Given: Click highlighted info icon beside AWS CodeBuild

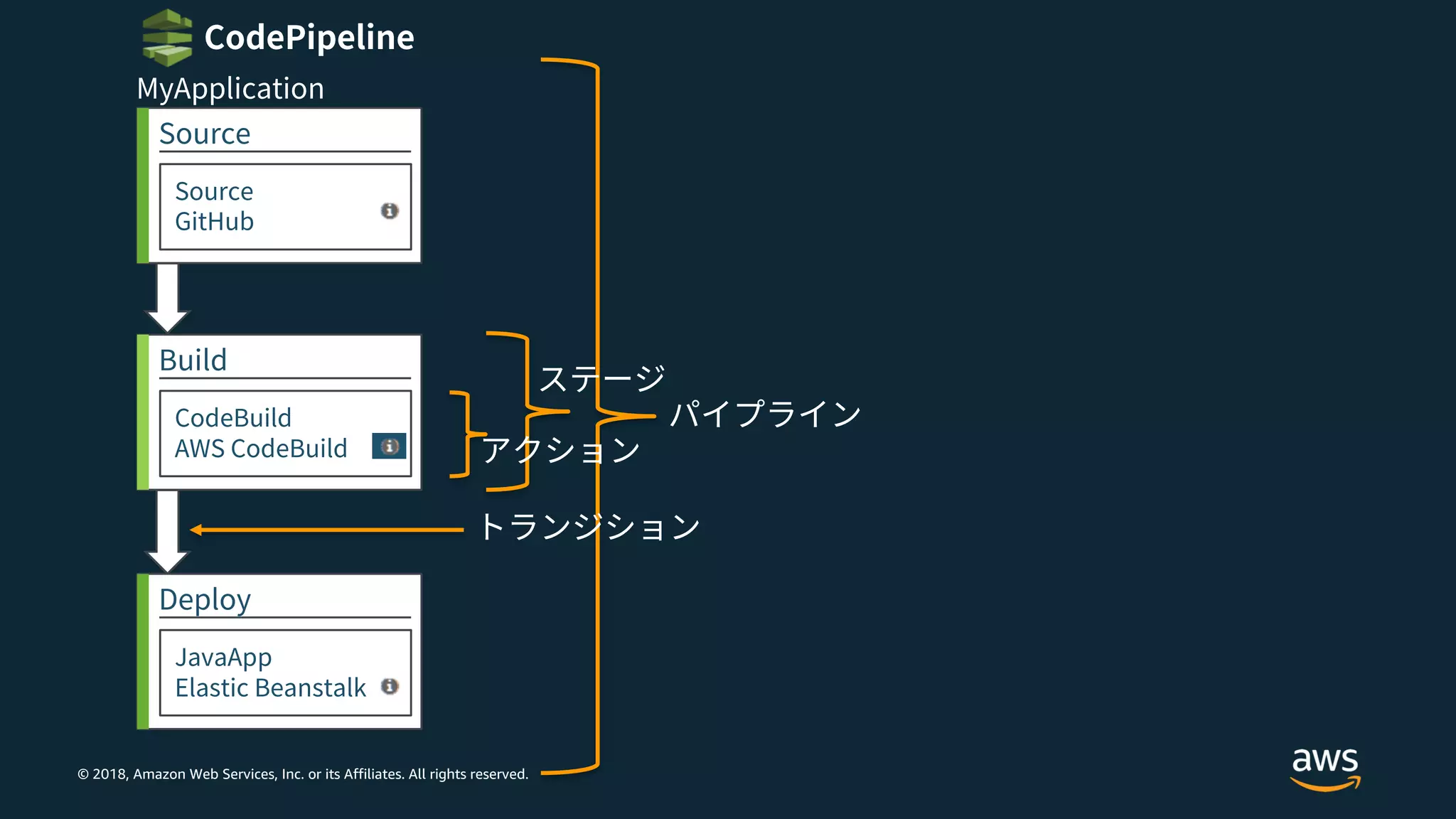Looking at the screenshot, I should point(389,446).
